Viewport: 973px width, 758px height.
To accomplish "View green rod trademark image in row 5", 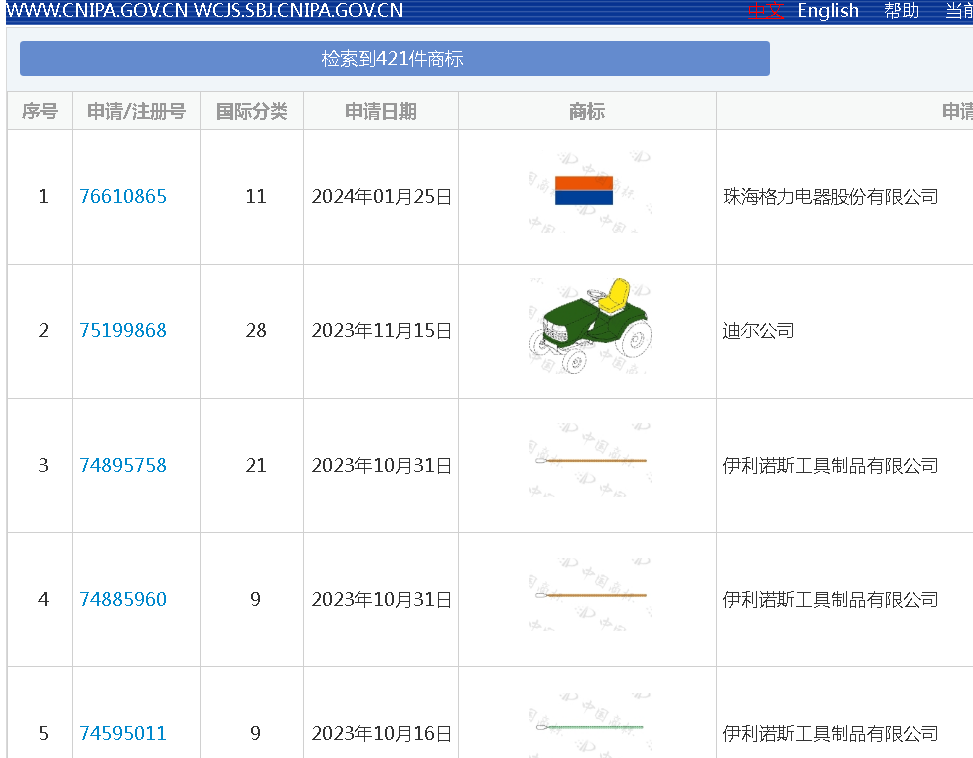I will [x=590, y=726].
